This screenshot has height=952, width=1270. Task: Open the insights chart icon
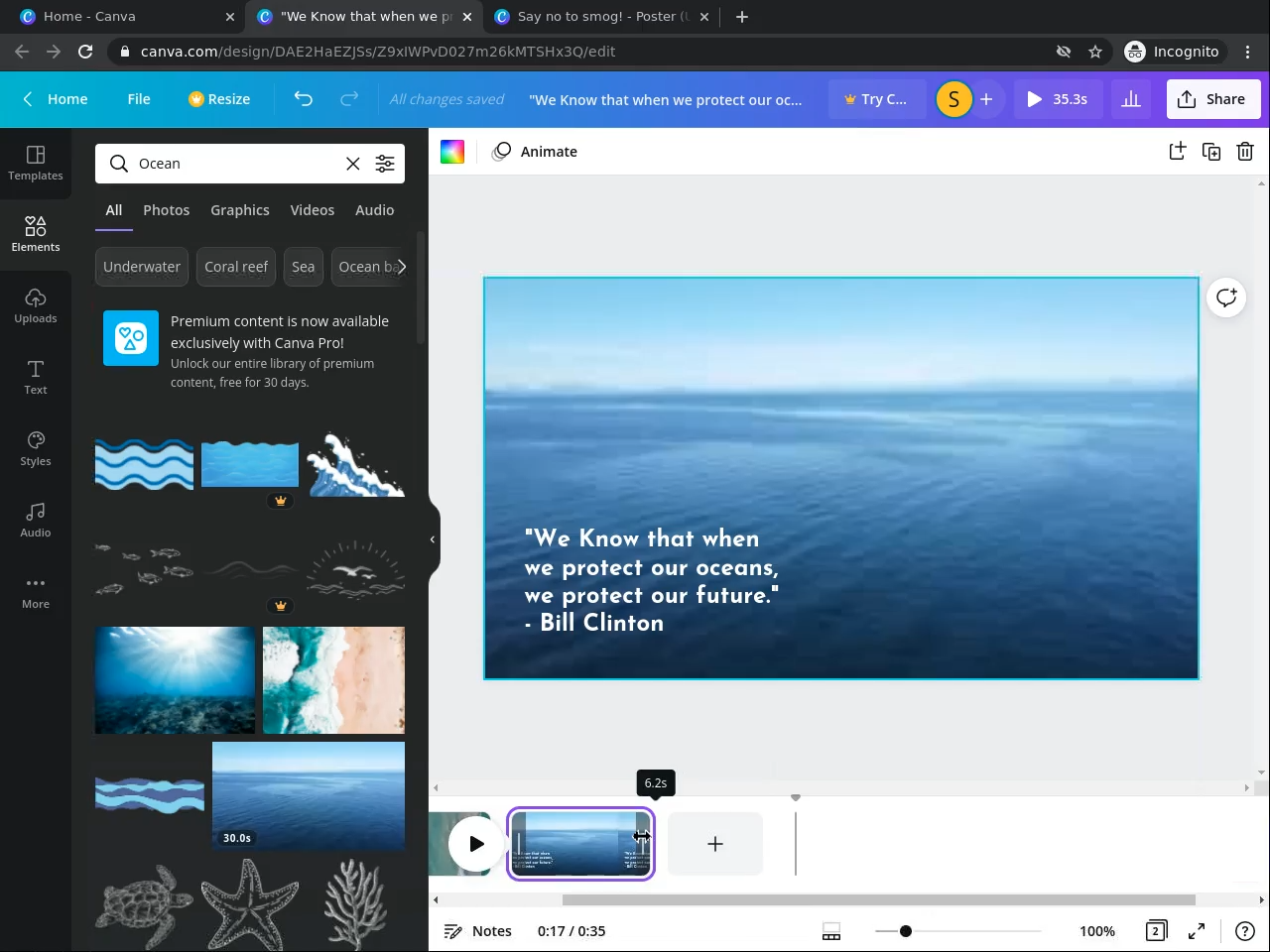pyautogui.click(x=1130, y=99)
